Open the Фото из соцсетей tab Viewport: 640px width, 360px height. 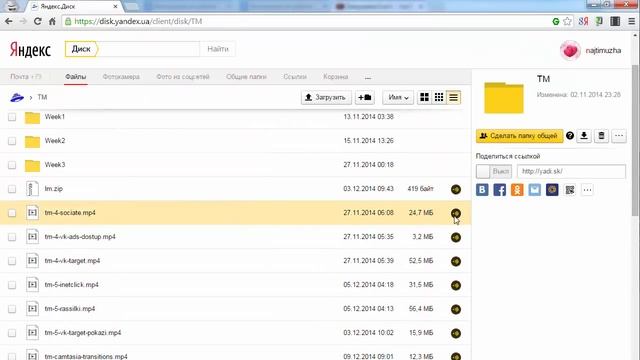pos(183,77)
